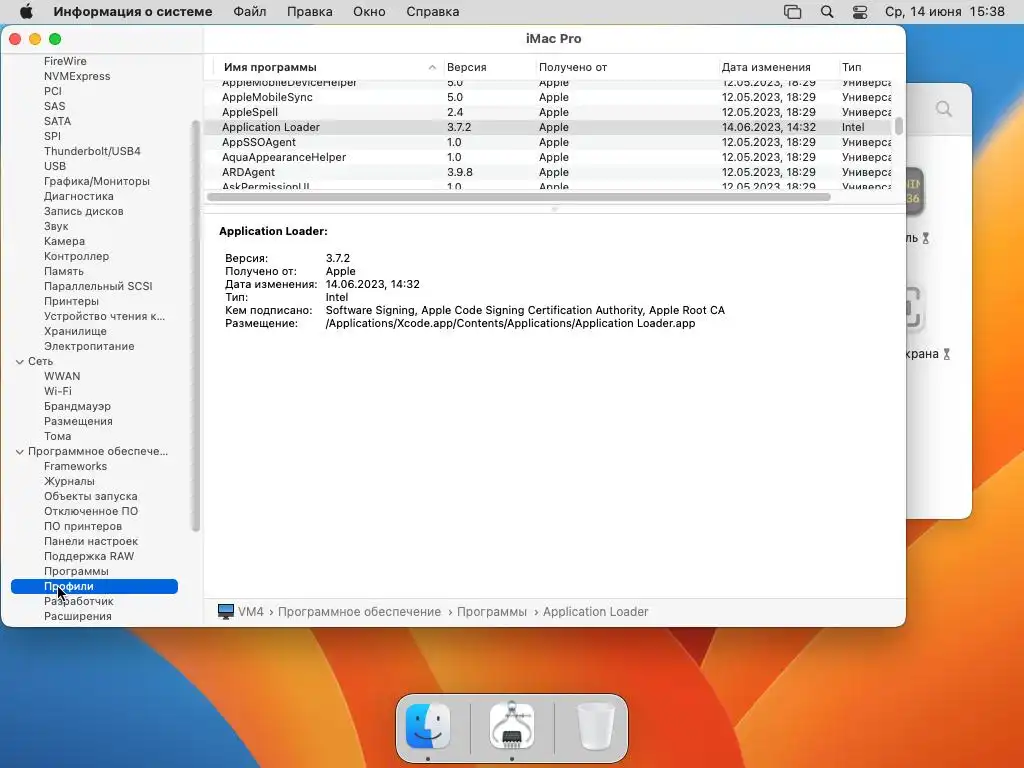Image resolution: width=1024 pixels, height=768 pixels.
Task: Select FireWire in the sidebar
Action: point(65,61)
